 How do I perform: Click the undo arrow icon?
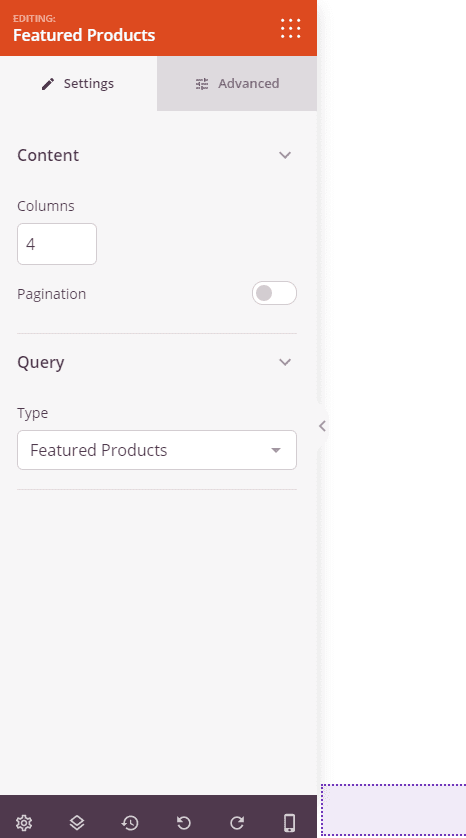pos(183,823)
